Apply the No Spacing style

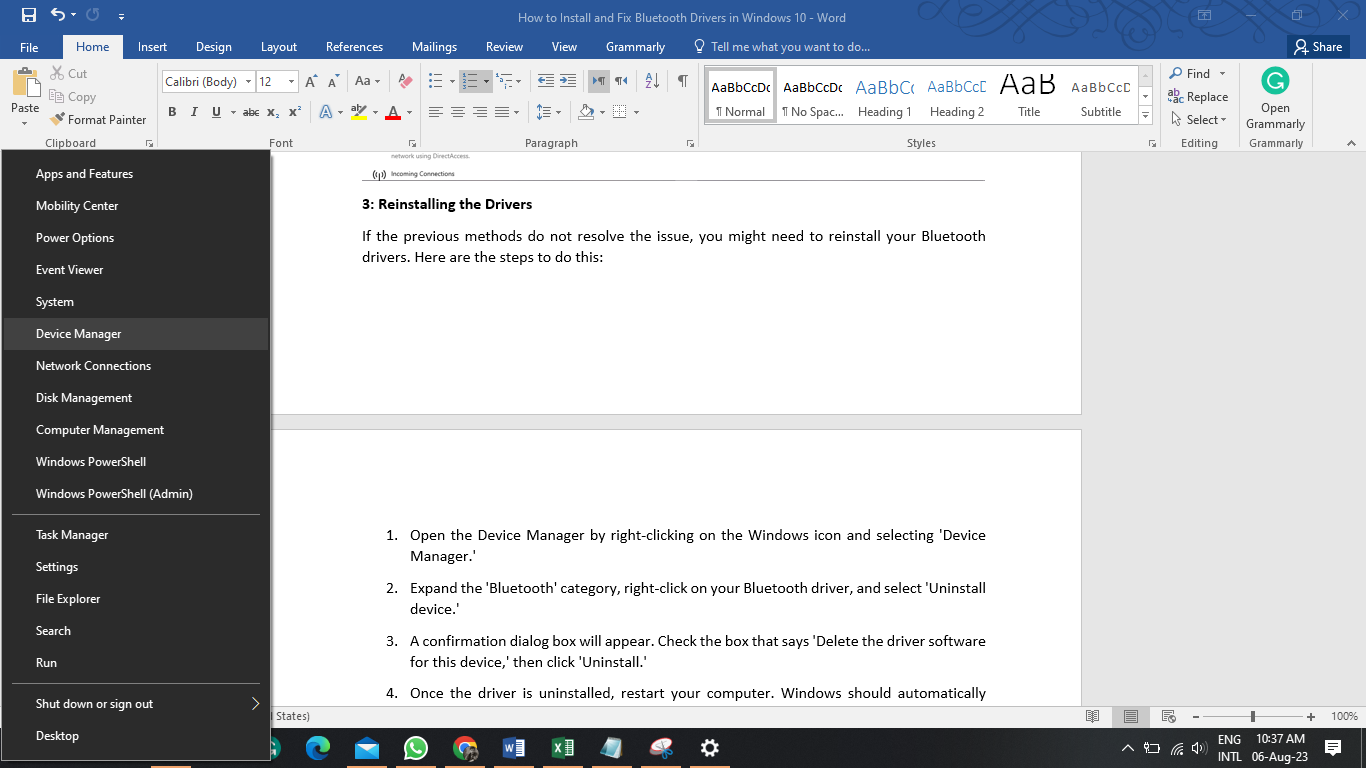[812, 96]
